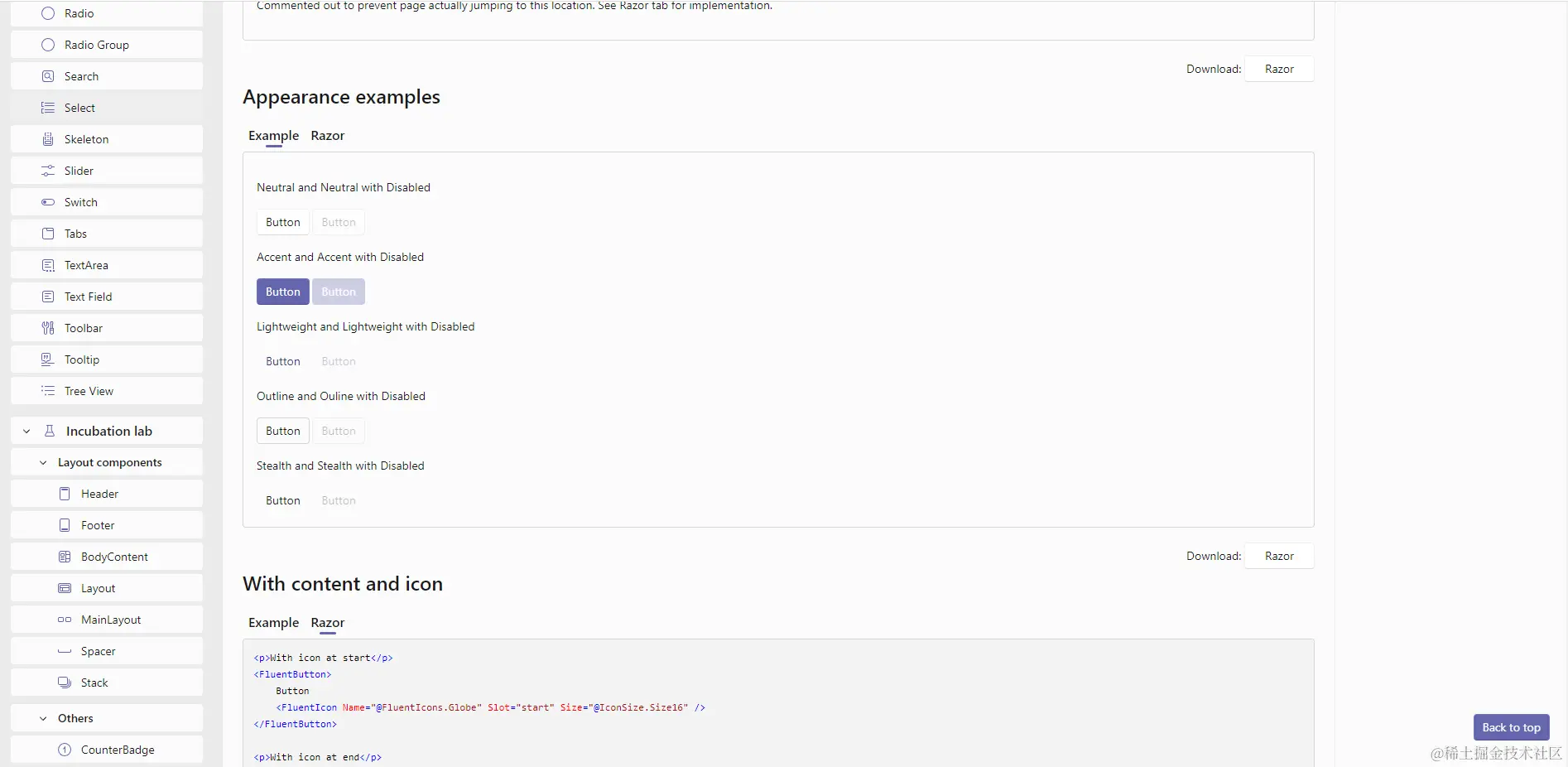Collapse the Others group chevron
Screen dimensions: 1568x767
[43, 718]
